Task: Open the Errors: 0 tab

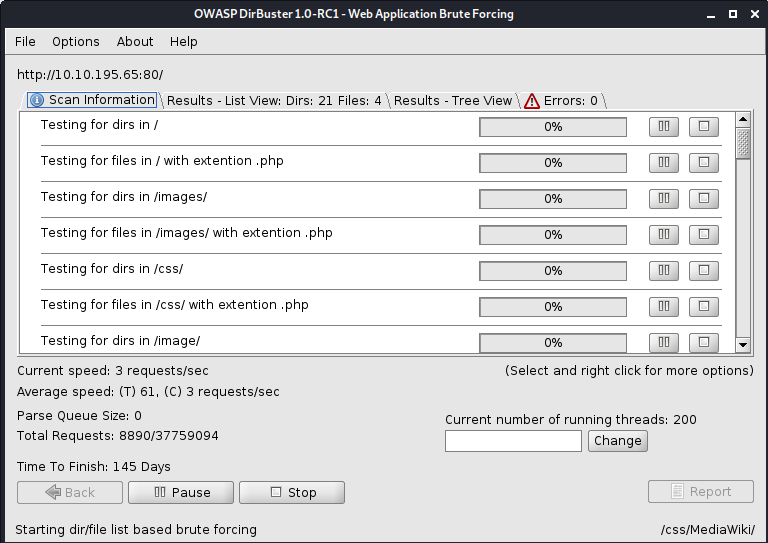Action: pyautogui.click(x=562, y=101)
